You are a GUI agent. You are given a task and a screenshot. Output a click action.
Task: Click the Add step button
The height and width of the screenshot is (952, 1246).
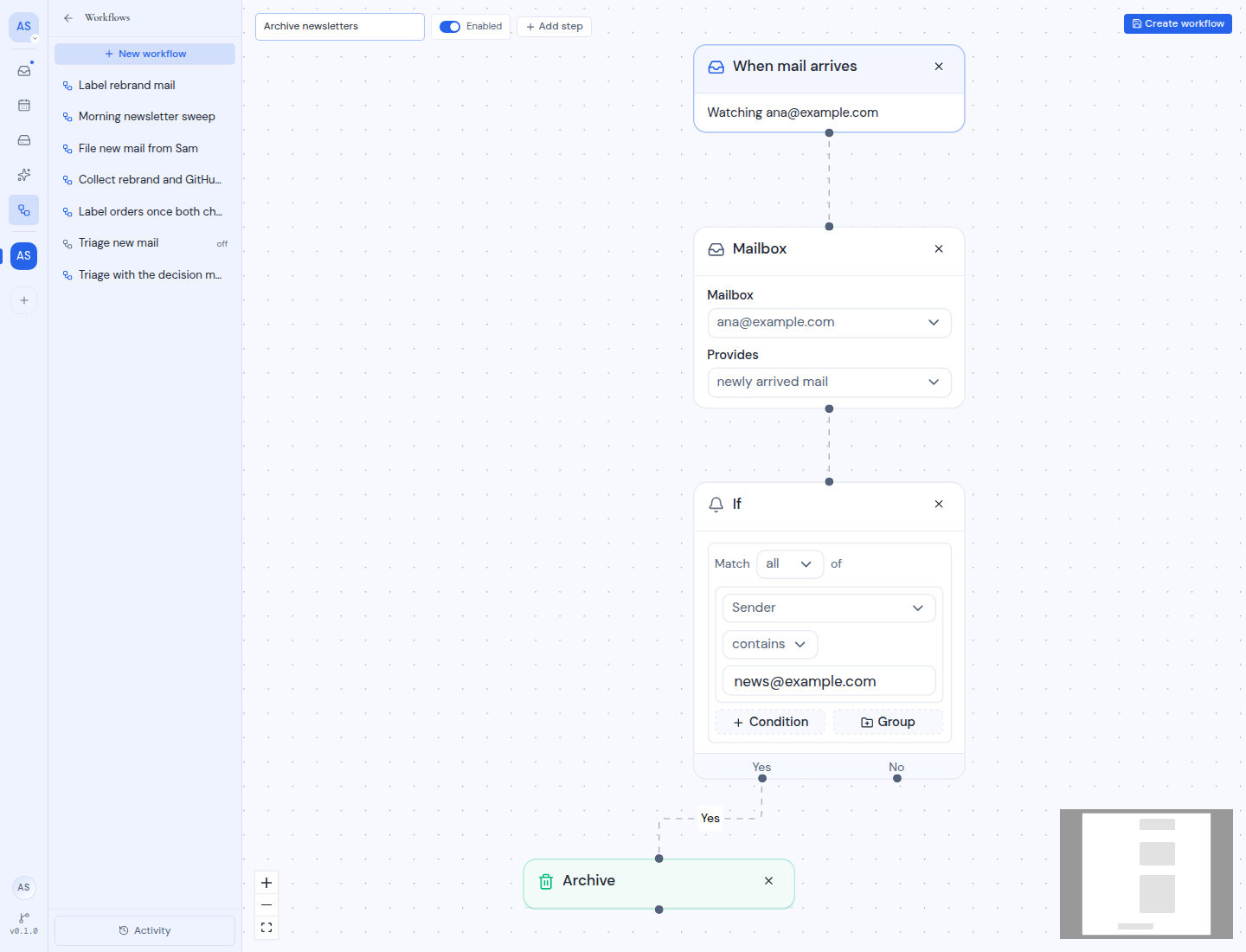tap(554, 27)
